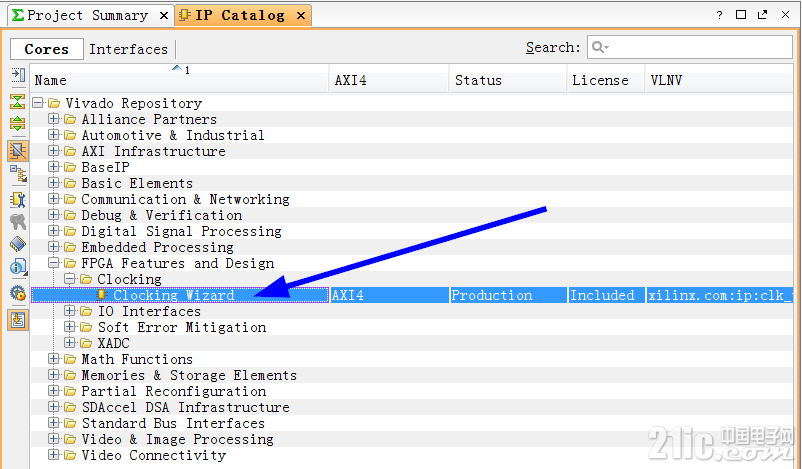Viewport: 802px width, 469px height.
Task: Click the Expand All icon in sidebar
Action: (x=18, y=124)
